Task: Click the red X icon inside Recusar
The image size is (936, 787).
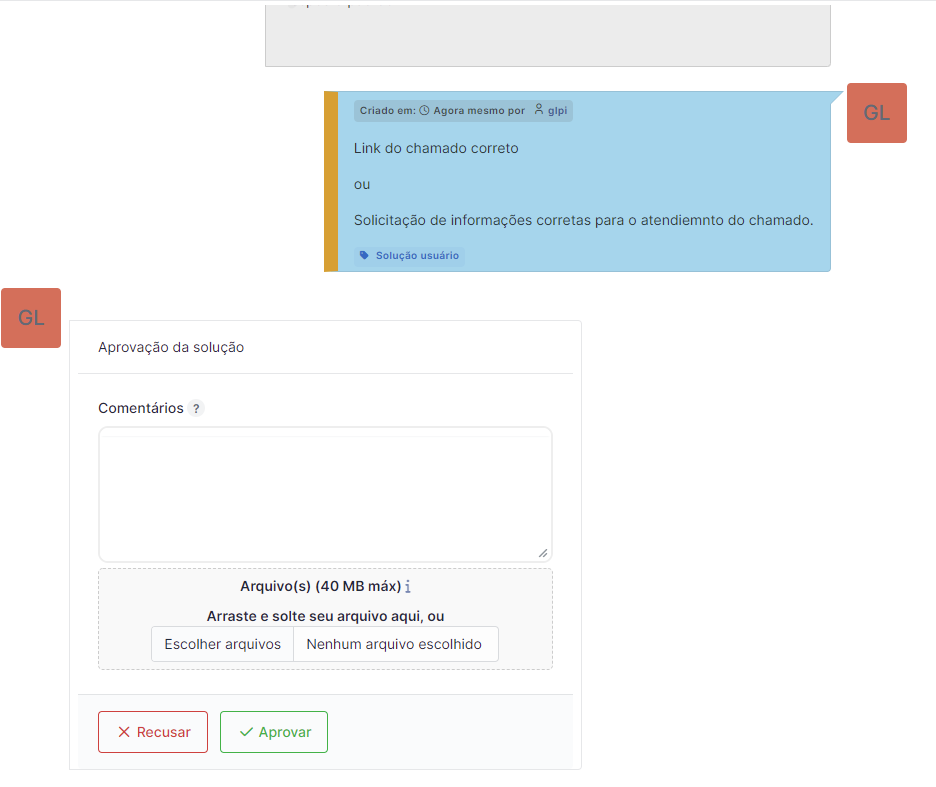Action: click(124, 731)
